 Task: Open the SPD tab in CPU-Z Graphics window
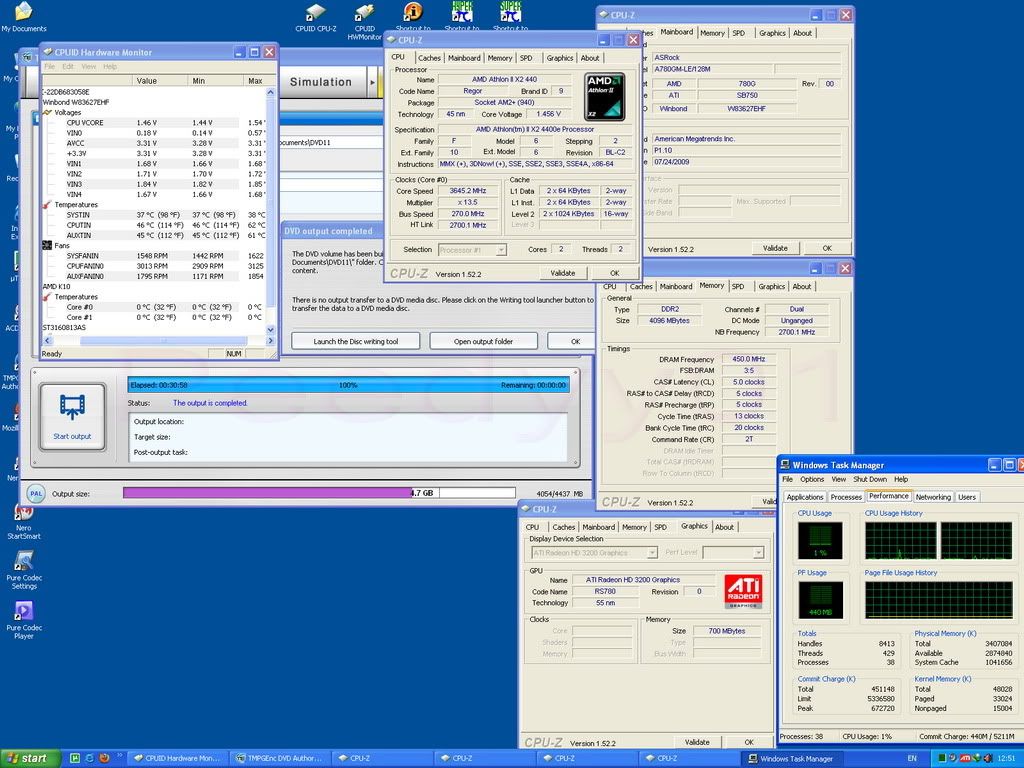click(x=660, y=527)
